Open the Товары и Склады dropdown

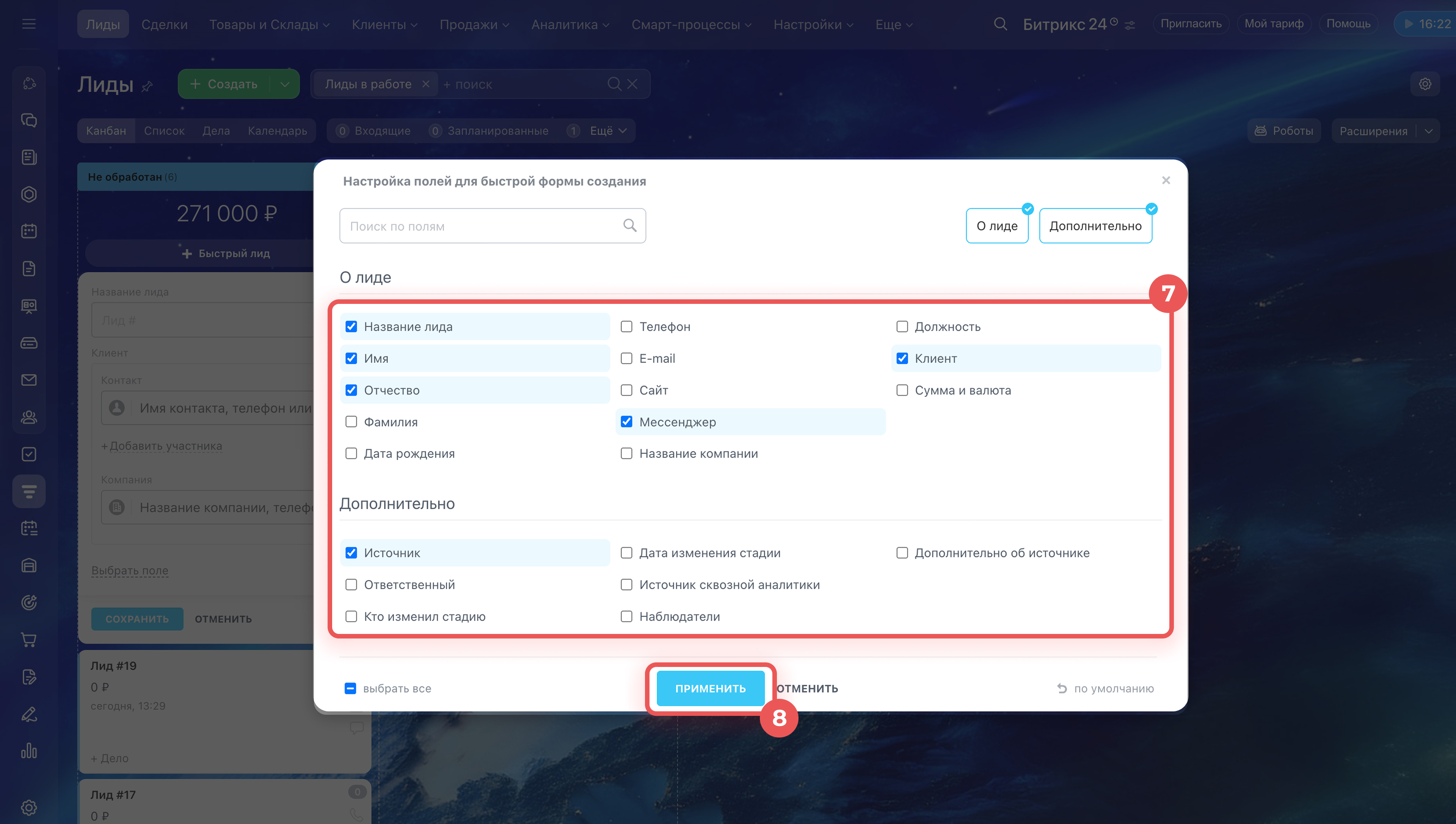coord(269,24)
